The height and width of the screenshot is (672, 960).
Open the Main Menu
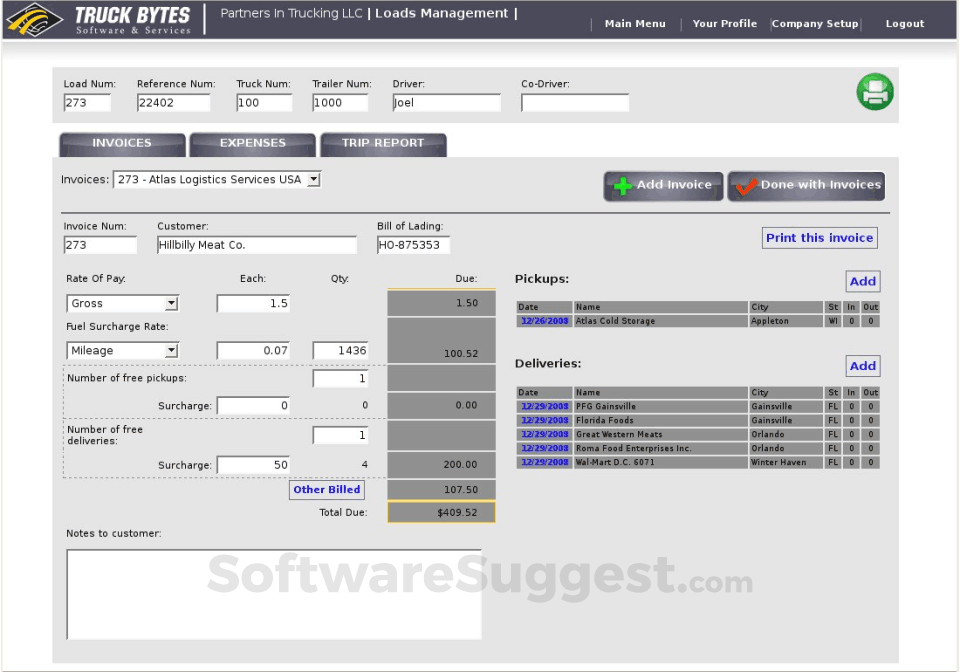pyautogui.click(x=635, y=22)
